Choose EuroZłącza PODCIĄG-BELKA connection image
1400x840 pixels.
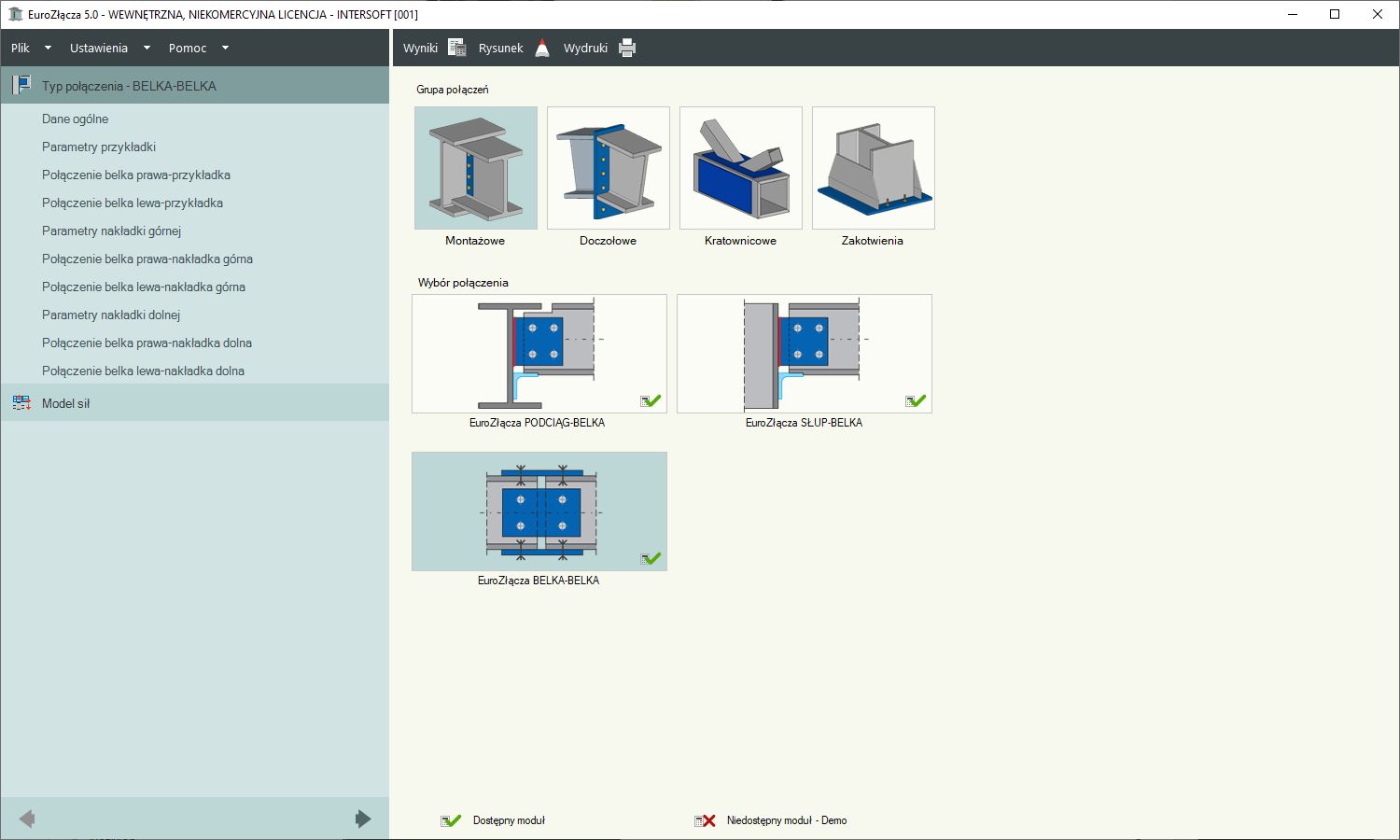(x=539, y=354)
